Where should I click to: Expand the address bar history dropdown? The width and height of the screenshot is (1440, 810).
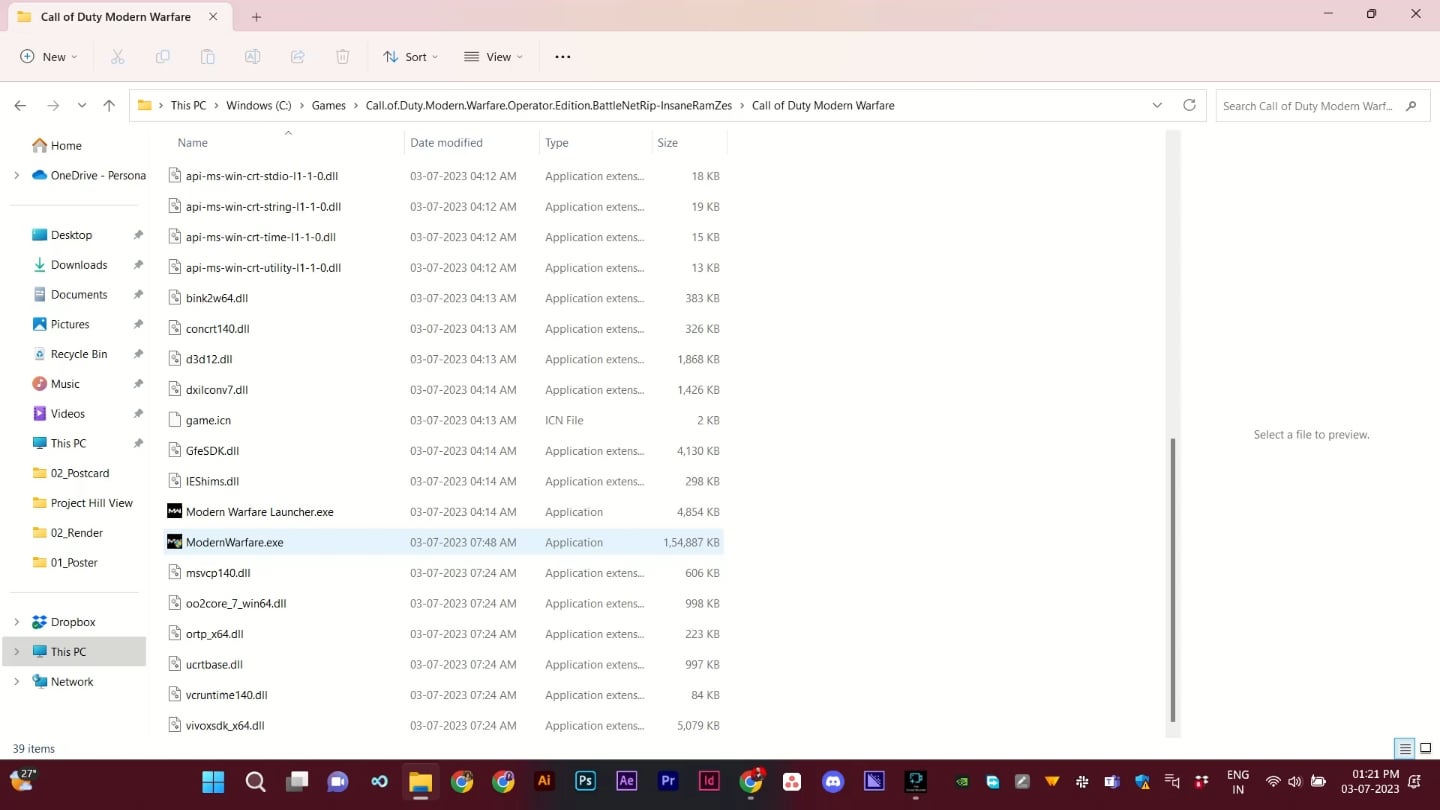(1157, 105)
